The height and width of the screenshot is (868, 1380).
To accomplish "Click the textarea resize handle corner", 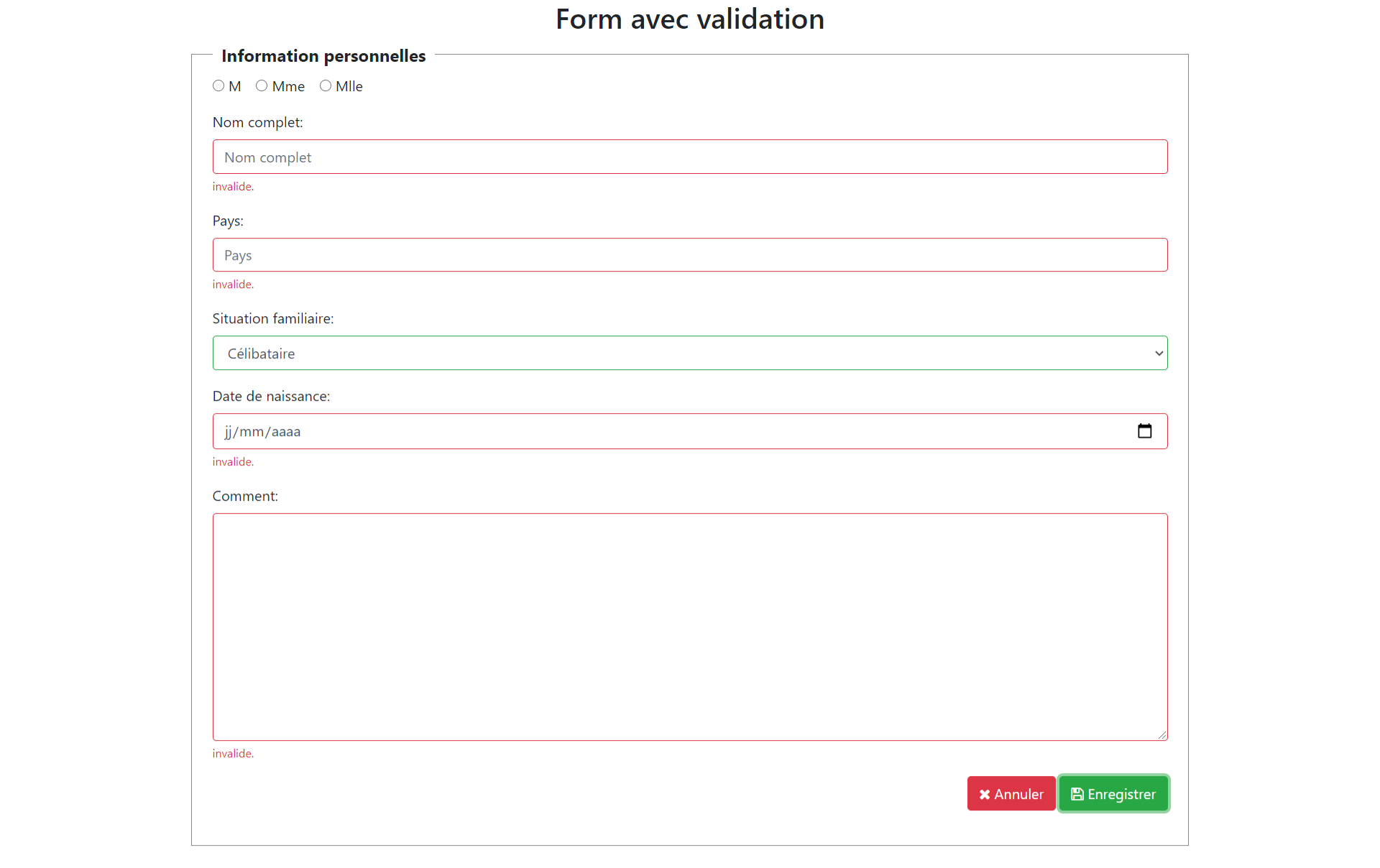I will pos(1161,734).
